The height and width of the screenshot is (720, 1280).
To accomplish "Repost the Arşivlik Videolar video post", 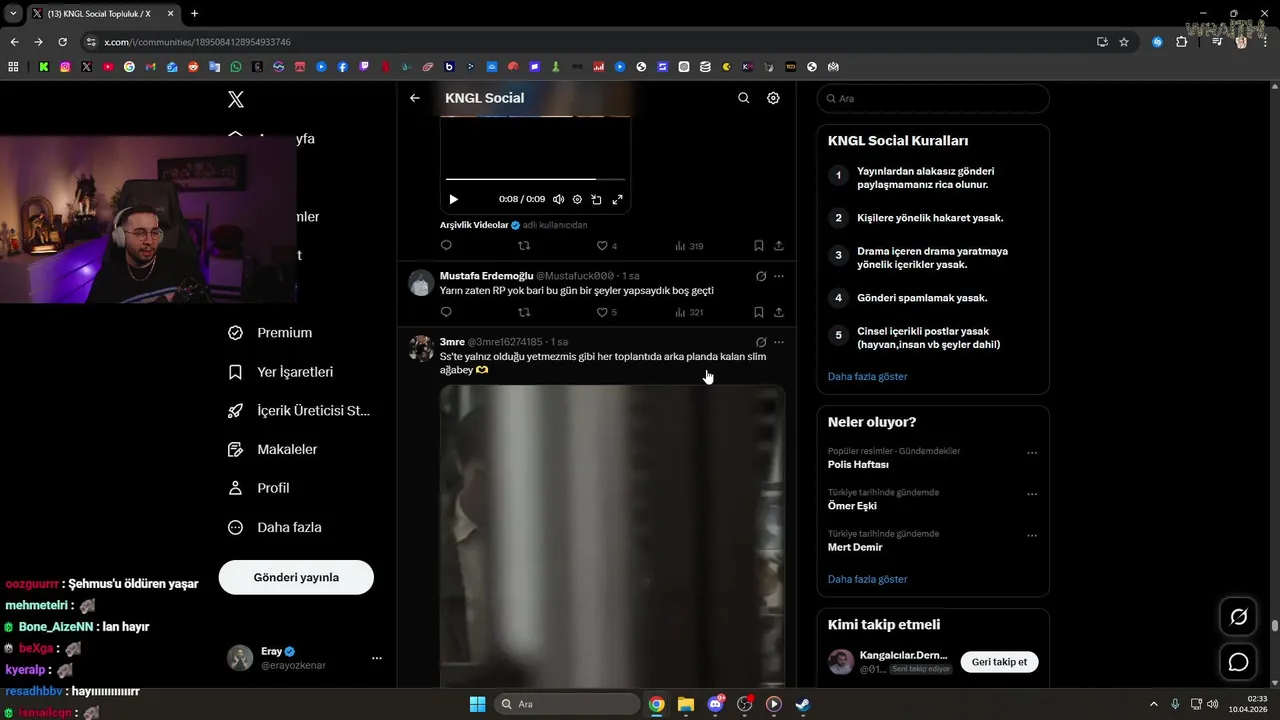I will tap(524, 245).
